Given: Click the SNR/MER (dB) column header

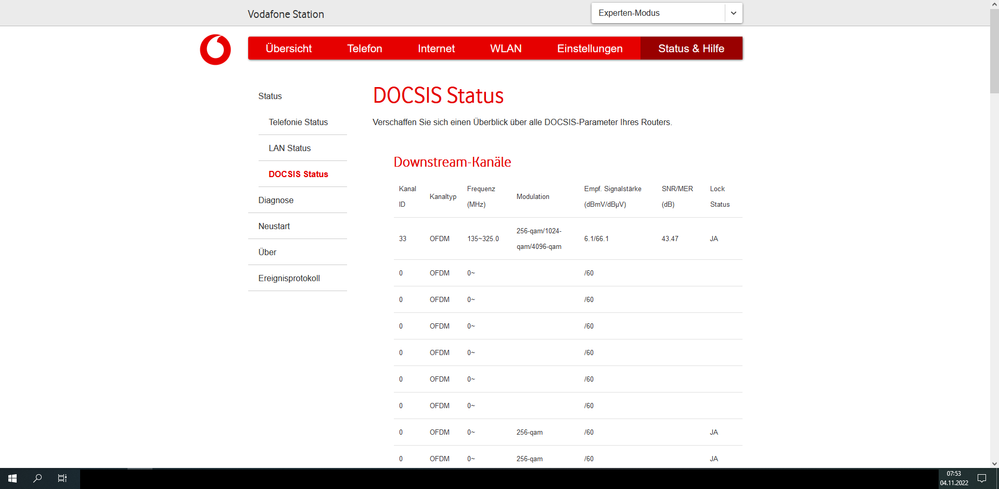Looking at the screenshot, I should click(677, 197).
